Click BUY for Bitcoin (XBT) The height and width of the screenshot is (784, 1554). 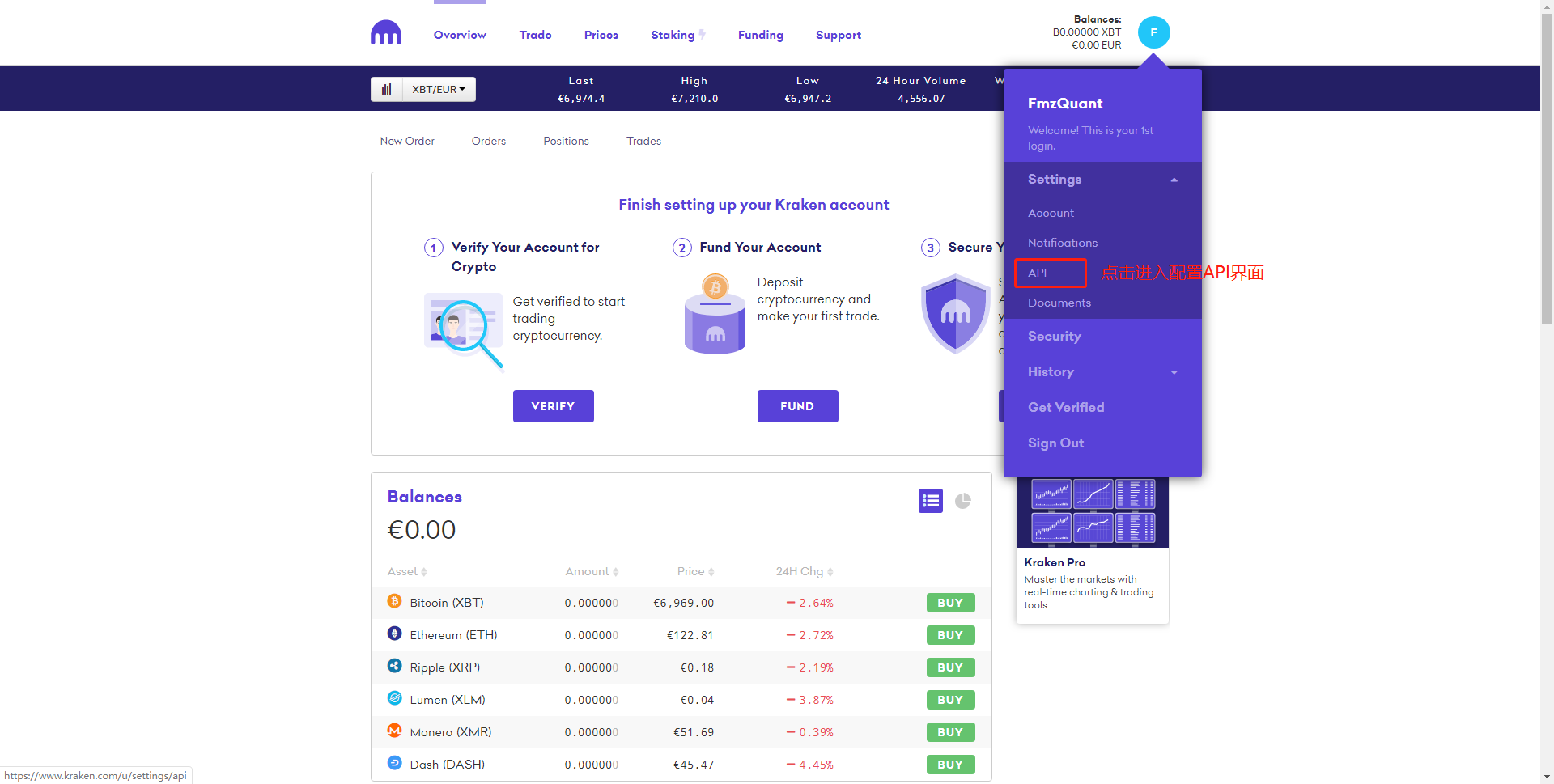pos(951,603)
